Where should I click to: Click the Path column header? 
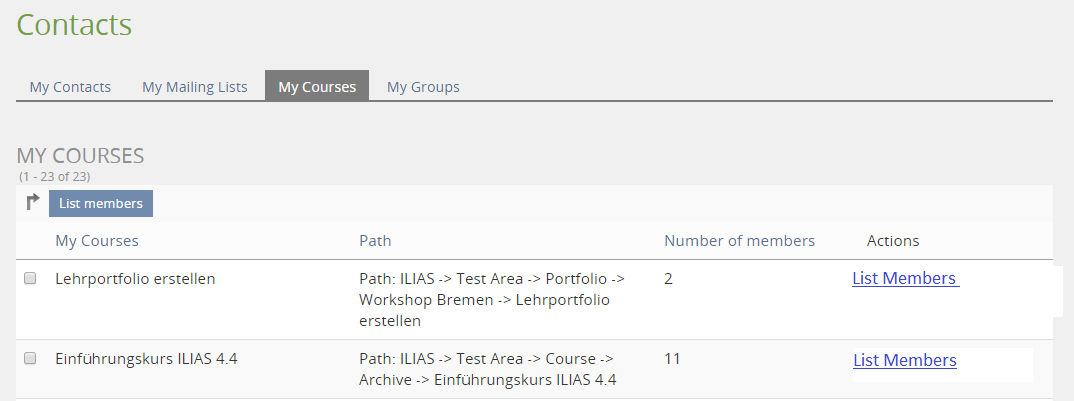pos(375,241)
